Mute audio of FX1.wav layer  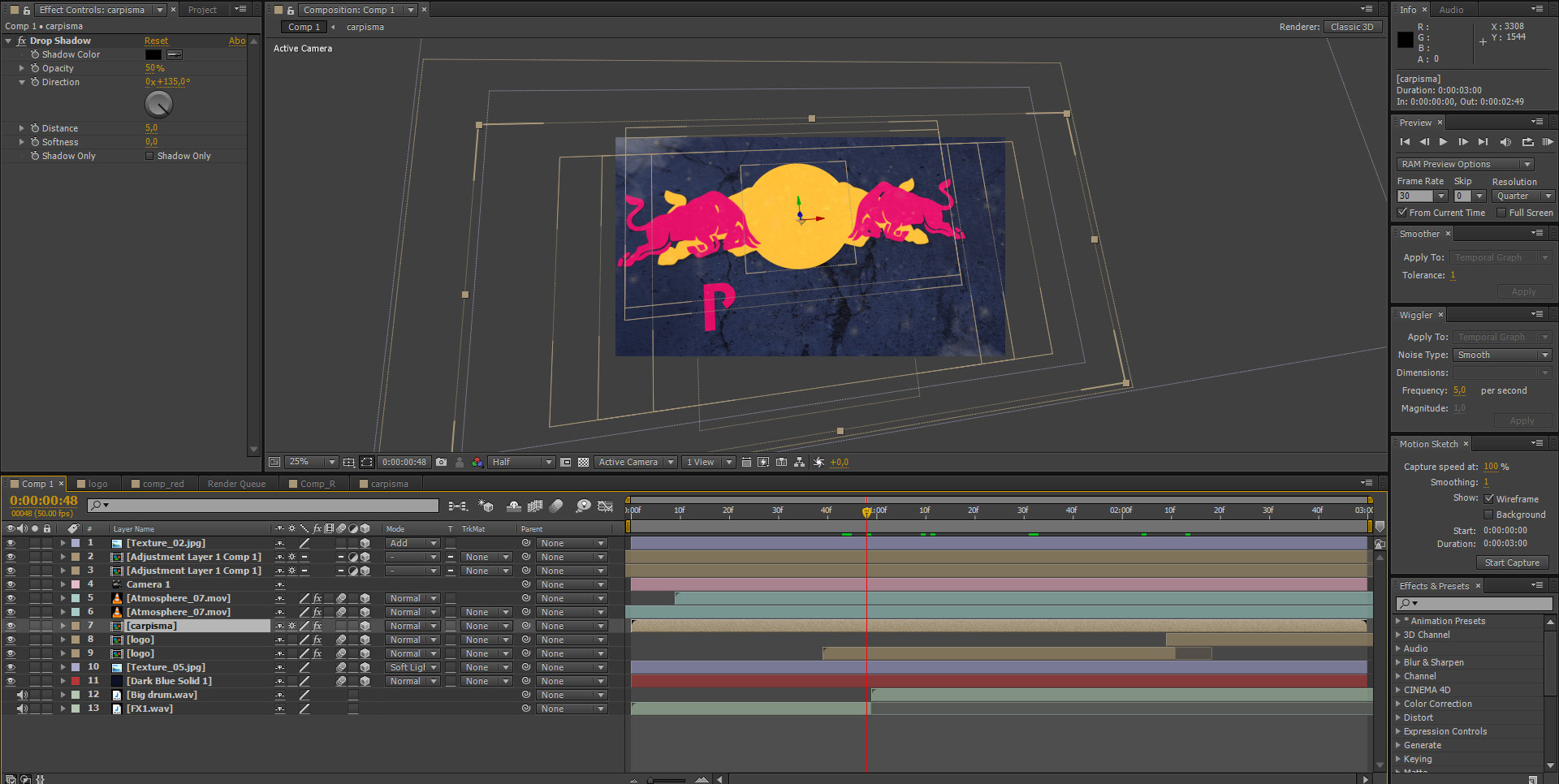click(x=22, y=709)
